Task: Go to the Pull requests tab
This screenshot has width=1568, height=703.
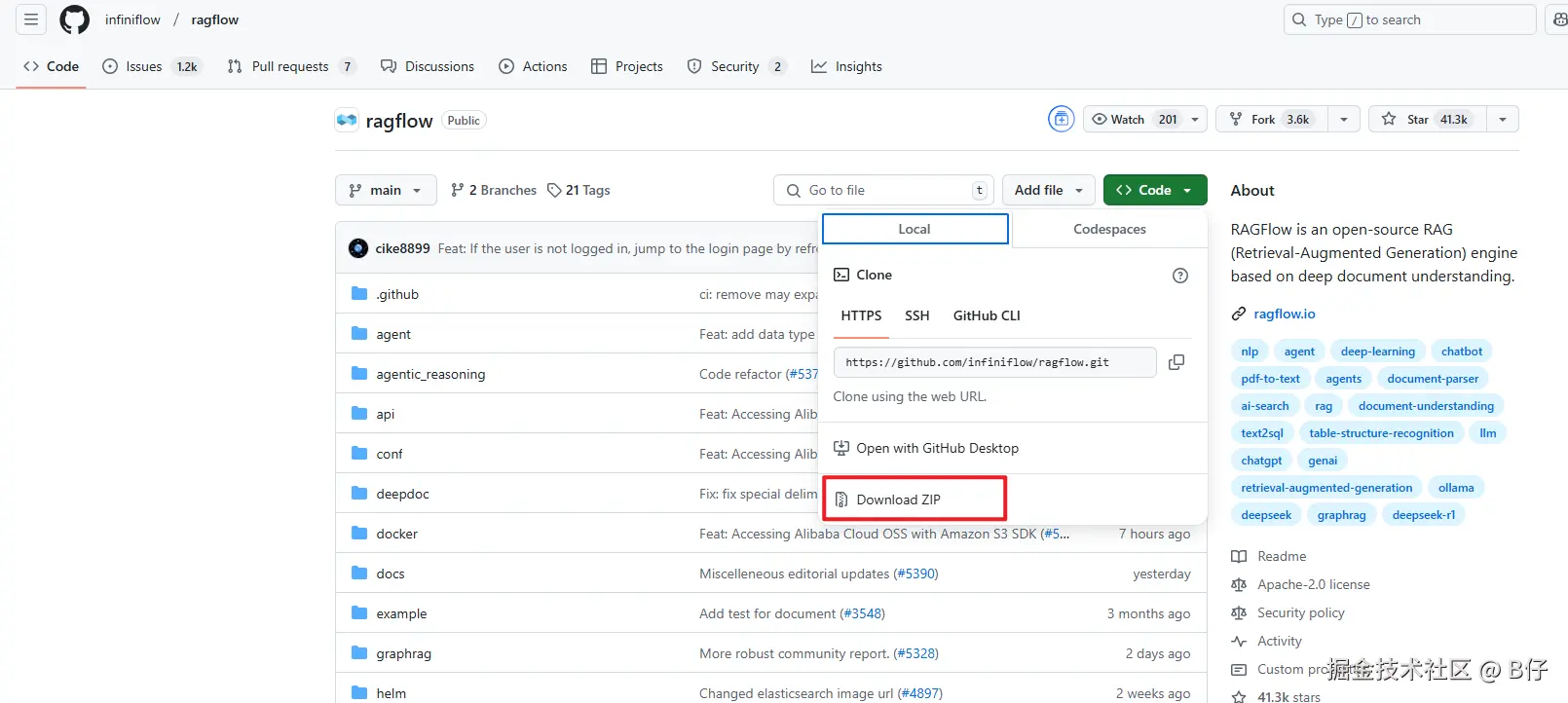Action: tap(291, 66)
